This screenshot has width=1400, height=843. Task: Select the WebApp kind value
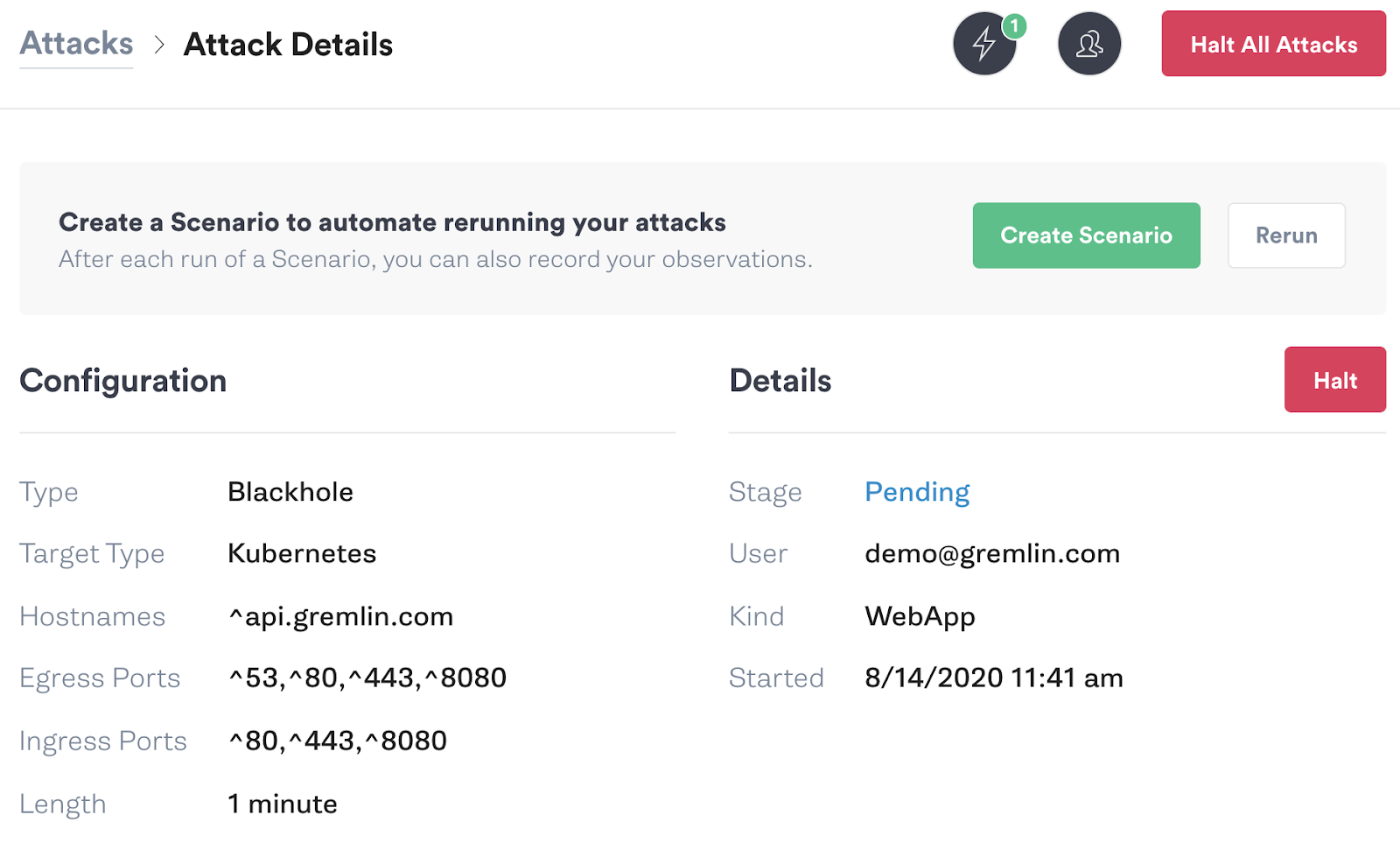(920, 616)
